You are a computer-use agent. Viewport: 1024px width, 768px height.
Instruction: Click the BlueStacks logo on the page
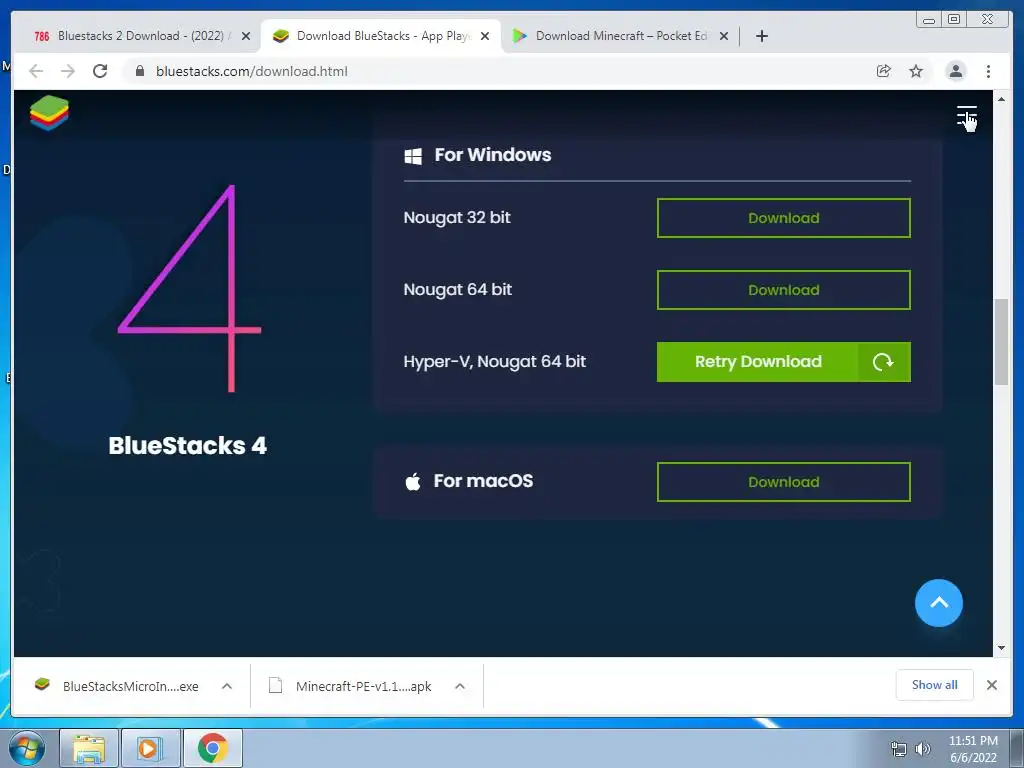coord(49,112)
